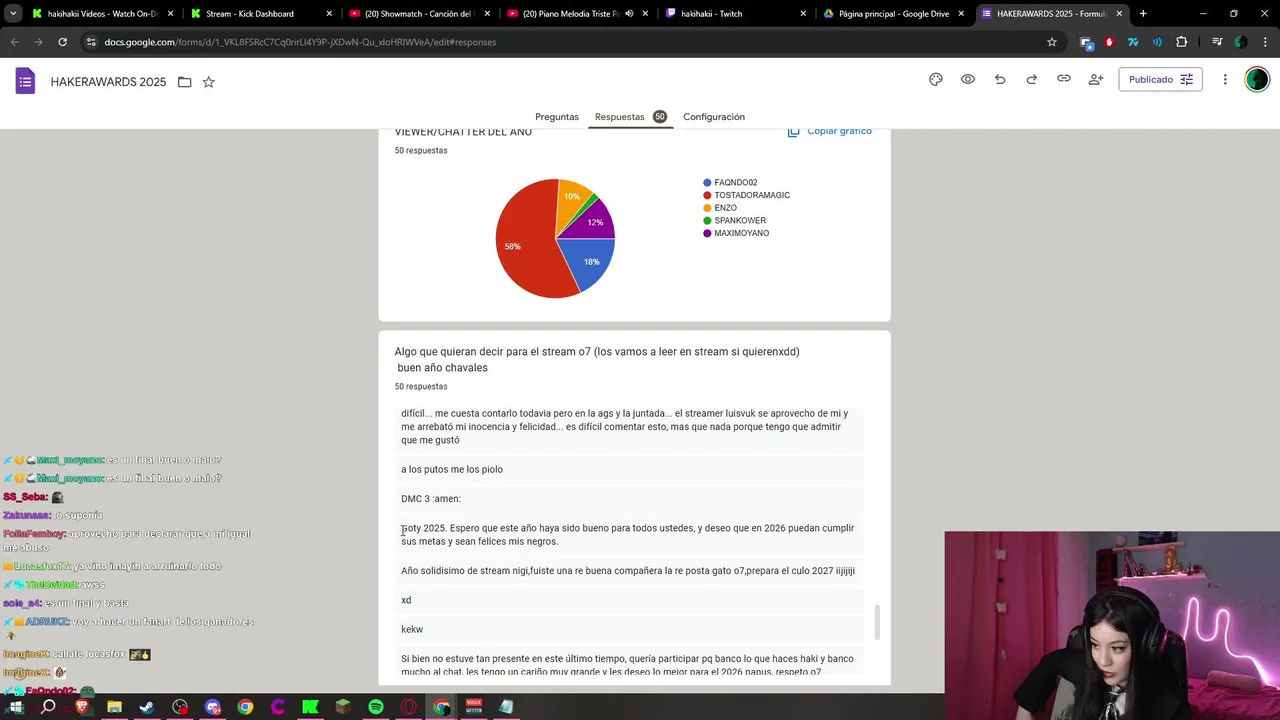This screenshot has height=720, width=1280.
Task: Open Chrome media controls icon
Action: pyautogui.click(x=1217, y=42)
